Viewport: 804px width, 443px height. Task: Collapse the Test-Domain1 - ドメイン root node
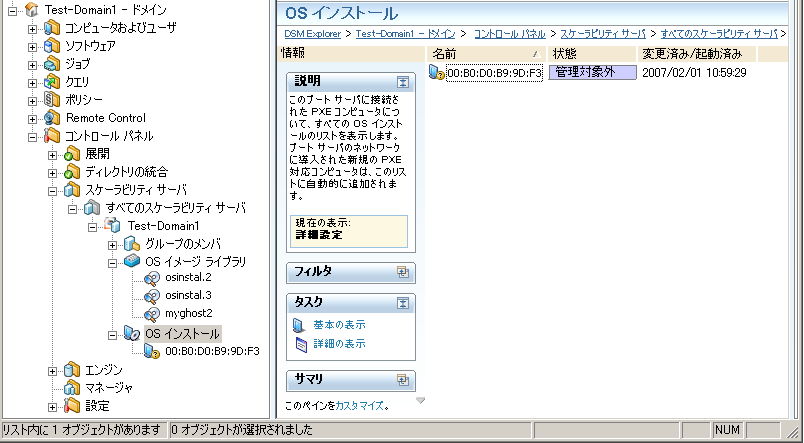tap(12, 10)
